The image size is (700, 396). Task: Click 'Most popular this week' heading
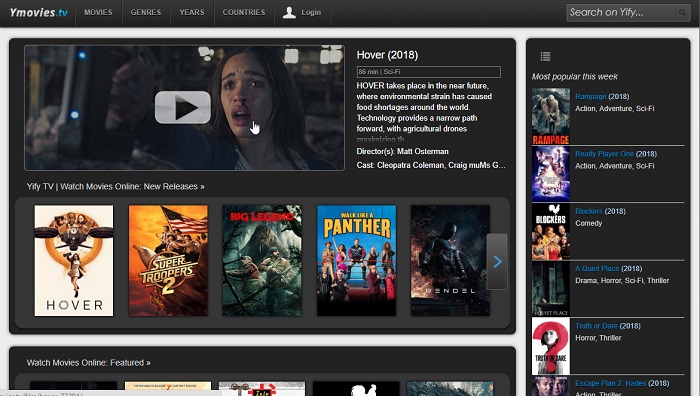(575, 77)
